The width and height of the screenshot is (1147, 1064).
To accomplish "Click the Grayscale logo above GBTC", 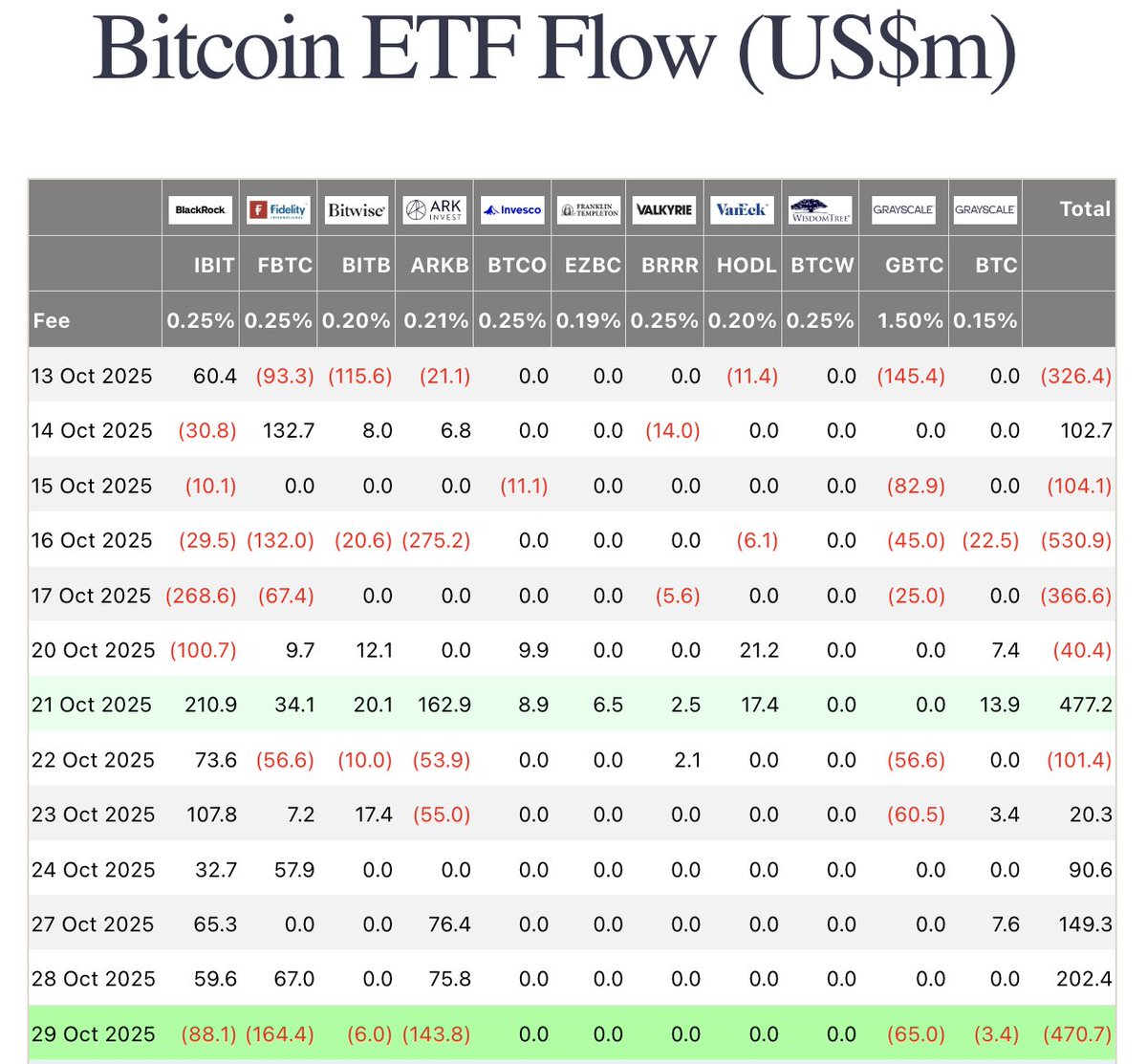I will (x=903, y=209).
